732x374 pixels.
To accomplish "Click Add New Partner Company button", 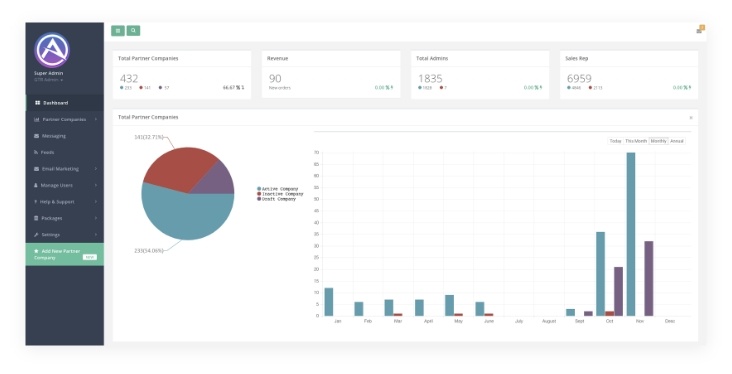I will [x=65, y=254].
